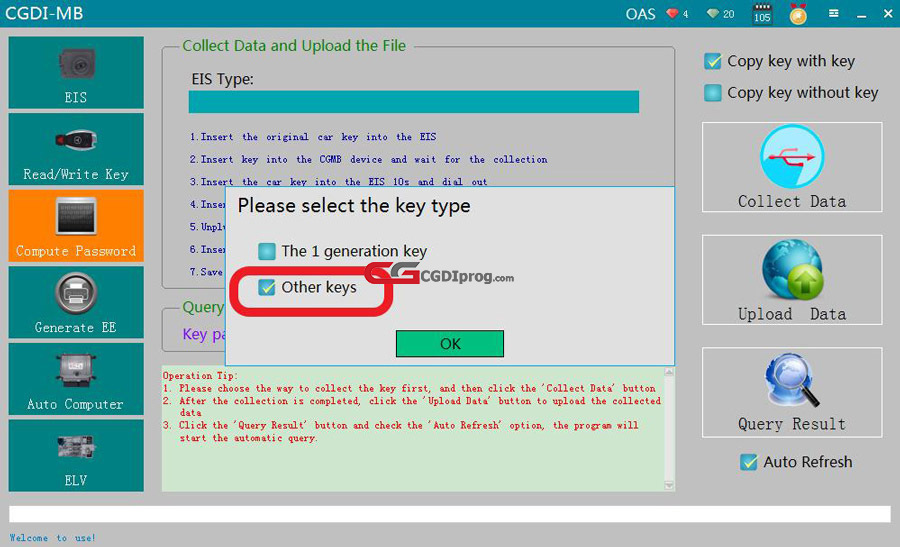Click the Collect Data USB button
Viewport: 900px width, 547px height.
click(792, 167)
